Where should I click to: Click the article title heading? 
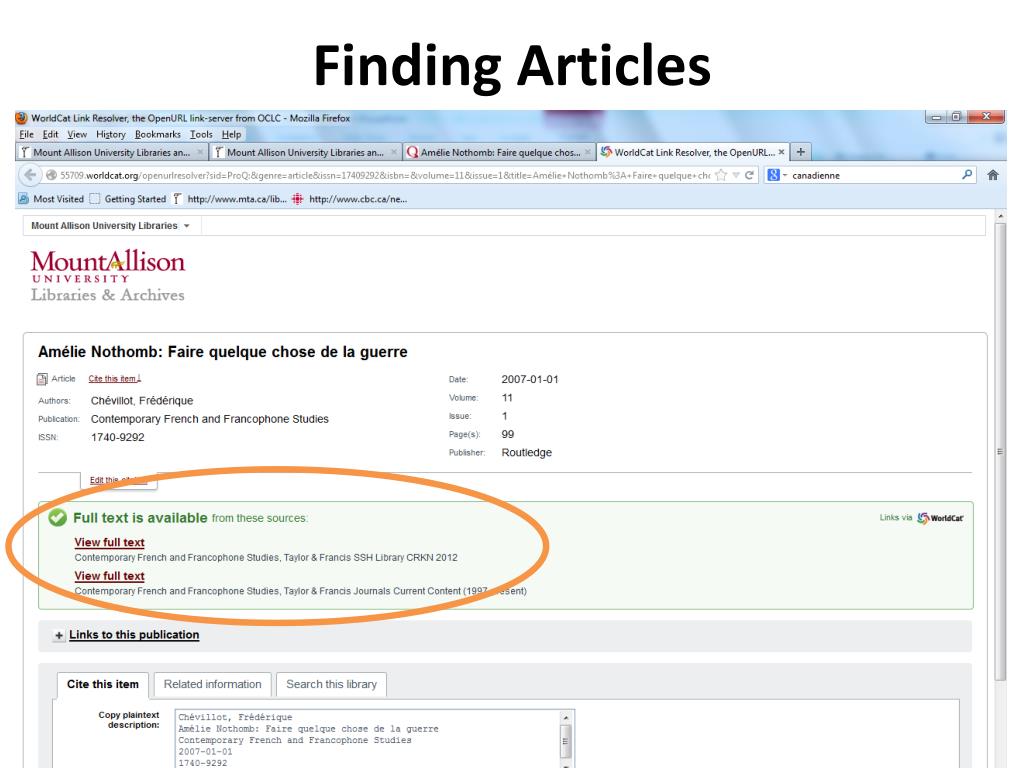pyautogui.click(x=223, y=352)
